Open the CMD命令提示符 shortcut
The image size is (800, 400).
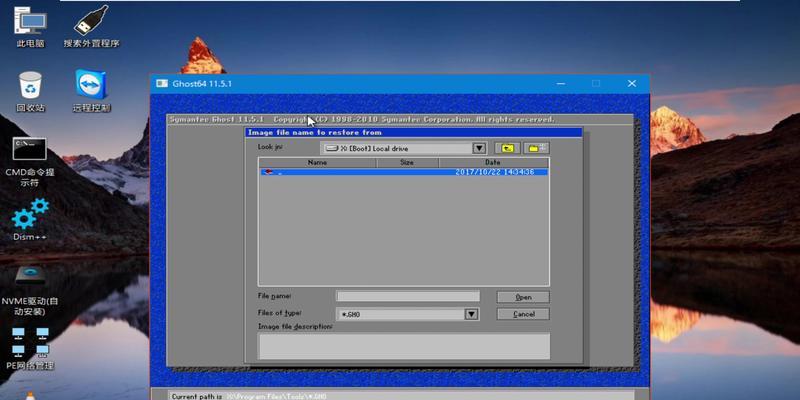[x=30, y=161]
